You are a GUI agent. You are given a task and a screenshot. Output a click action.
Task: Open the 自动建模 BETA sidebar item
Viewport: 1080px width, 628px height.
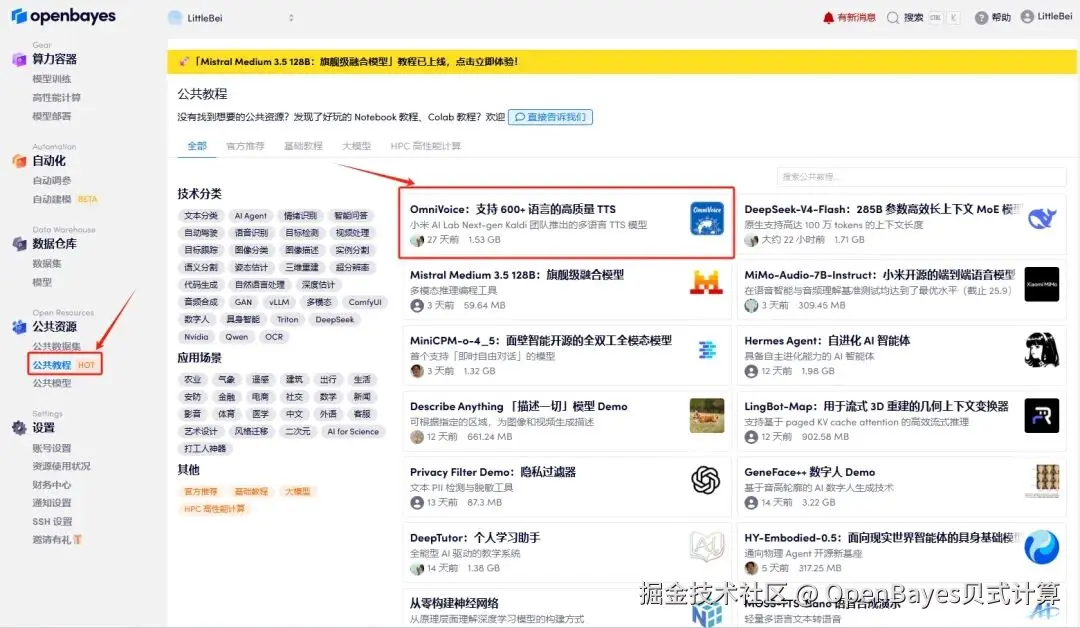point(65,199)
